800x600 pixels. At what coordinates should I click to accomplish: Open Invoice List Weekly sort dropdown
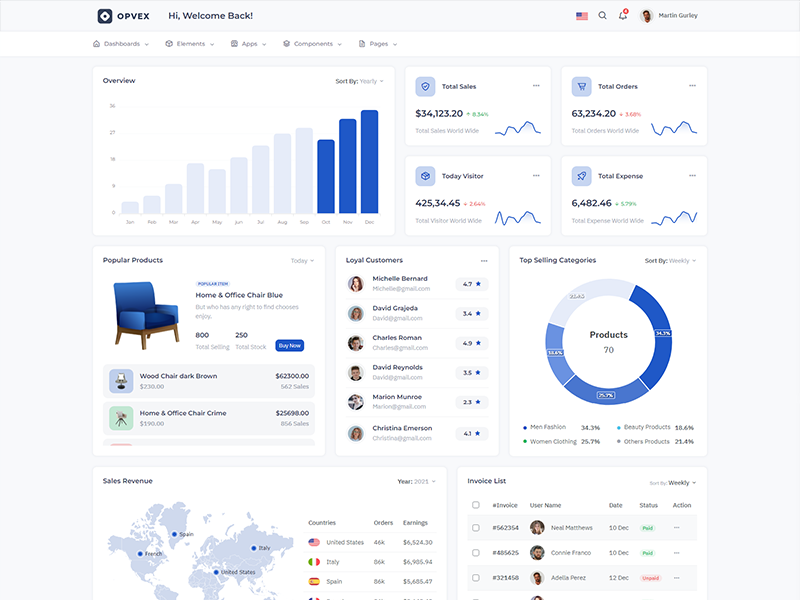[x=673, y=483]
